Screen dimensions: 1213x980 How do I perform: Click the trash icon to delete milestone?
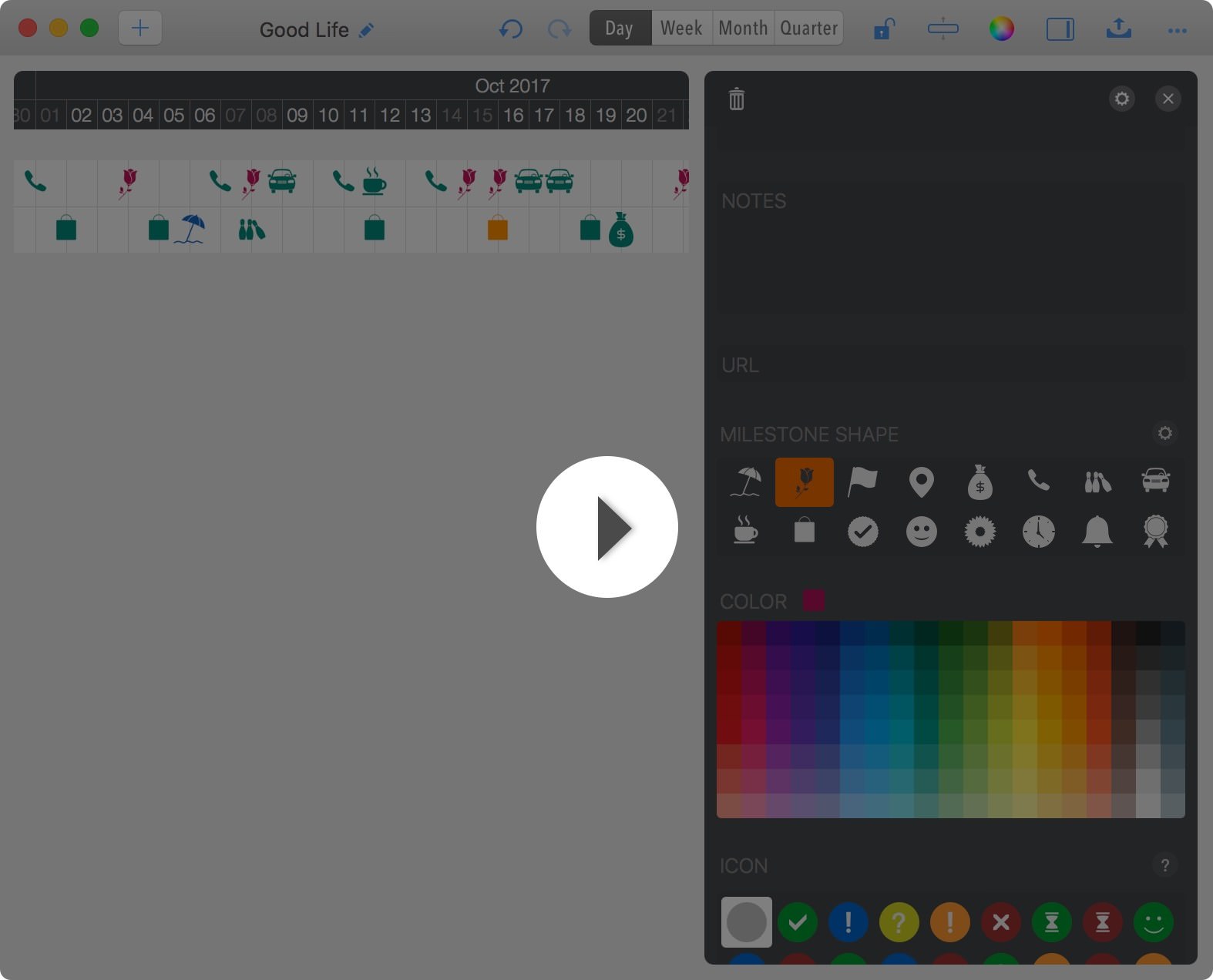pyautogui.click(x=737, y=99)
